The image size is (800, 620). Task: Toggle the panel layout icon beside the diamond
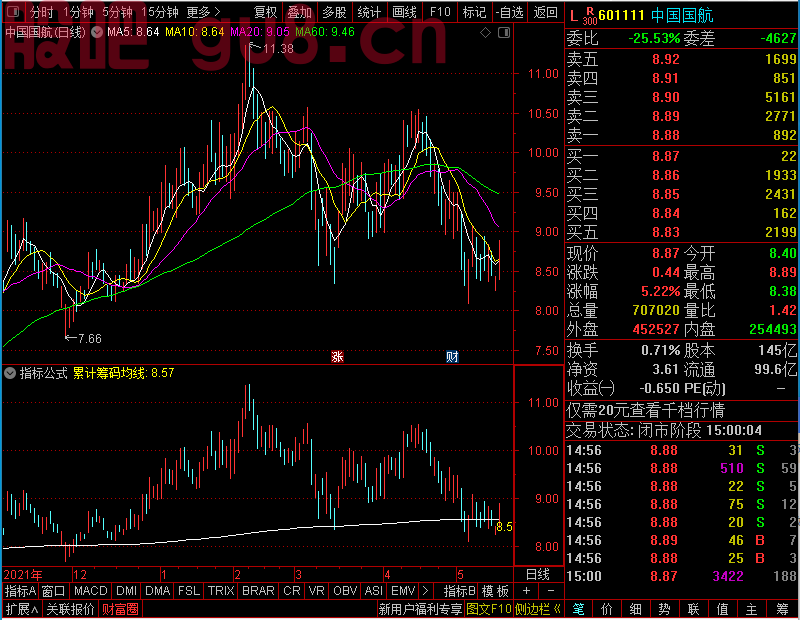click(x=504, y=33)
